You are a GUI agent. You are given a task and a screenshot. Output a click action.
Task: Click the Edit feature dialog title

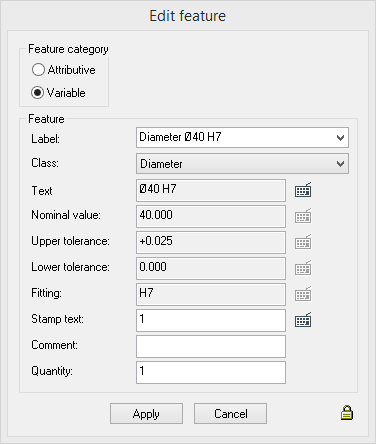(x=188, y=16)
